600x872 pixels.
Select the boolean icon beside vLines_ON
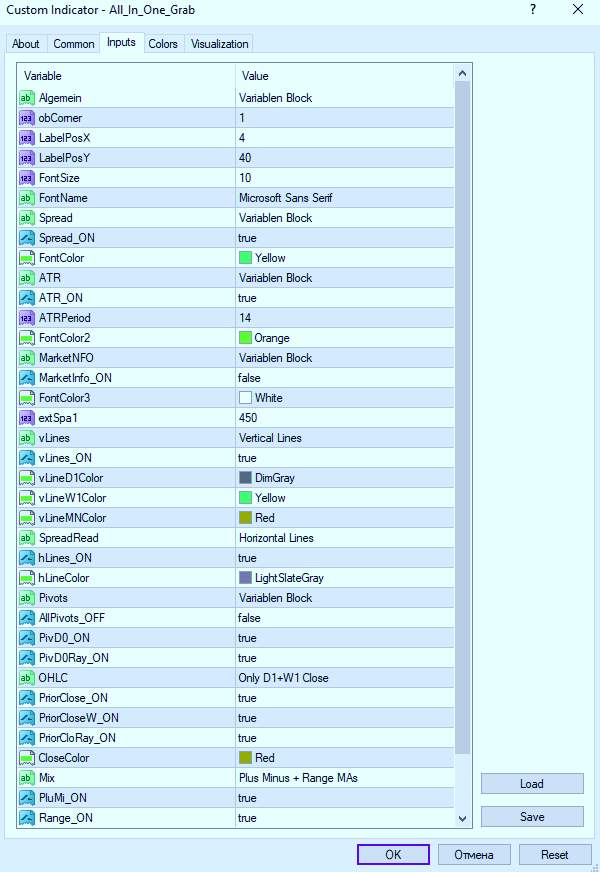coord(27,458)
